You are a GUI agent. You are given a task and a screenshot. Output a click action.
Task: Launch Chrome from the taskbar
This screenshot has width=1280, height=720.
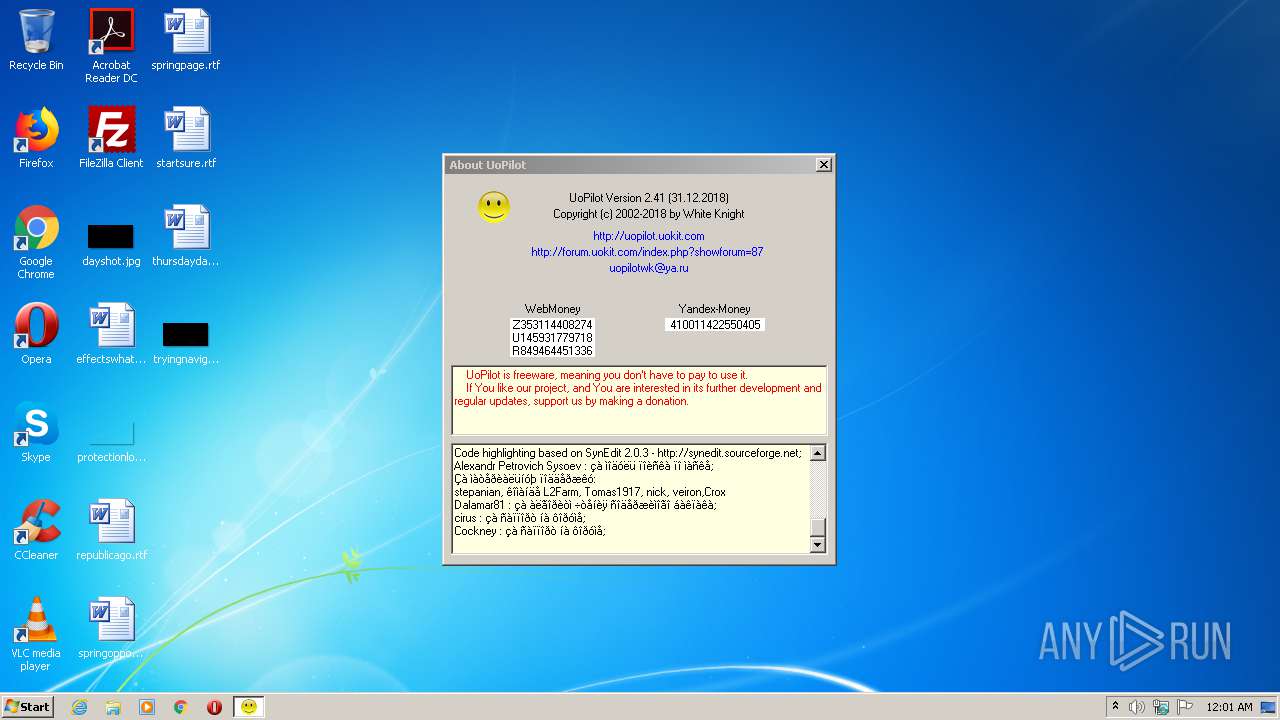point(181,707)
